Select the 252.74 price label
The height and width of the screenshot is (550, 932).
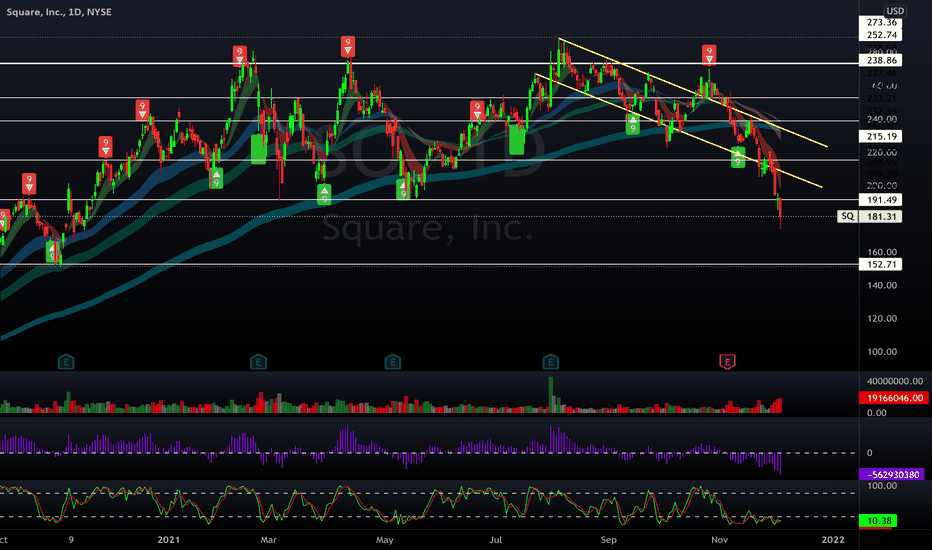tap(881, 34)
